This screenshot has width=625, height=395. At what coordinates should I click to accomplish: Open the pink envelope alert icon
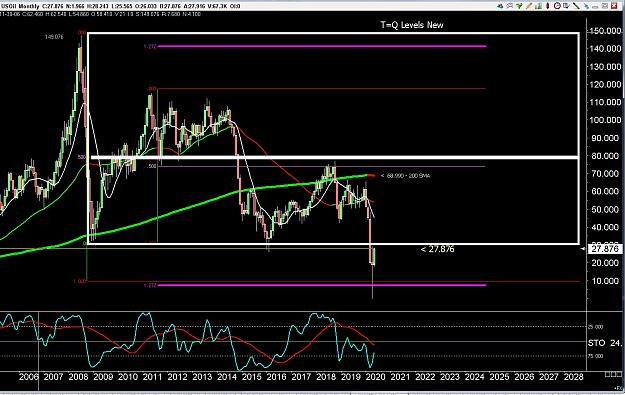click(509, 6)
